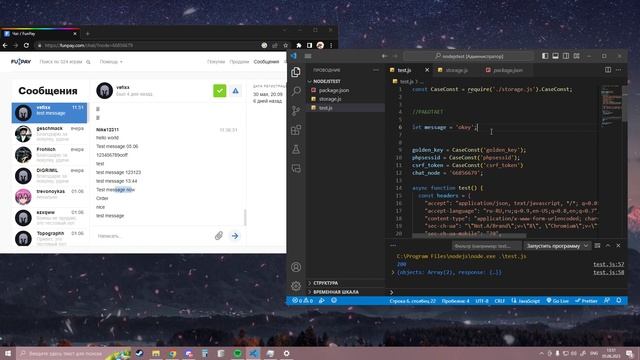Open the test.js:57 source link in console
Viewport: 640px width, 360px height.
(609, 264)
